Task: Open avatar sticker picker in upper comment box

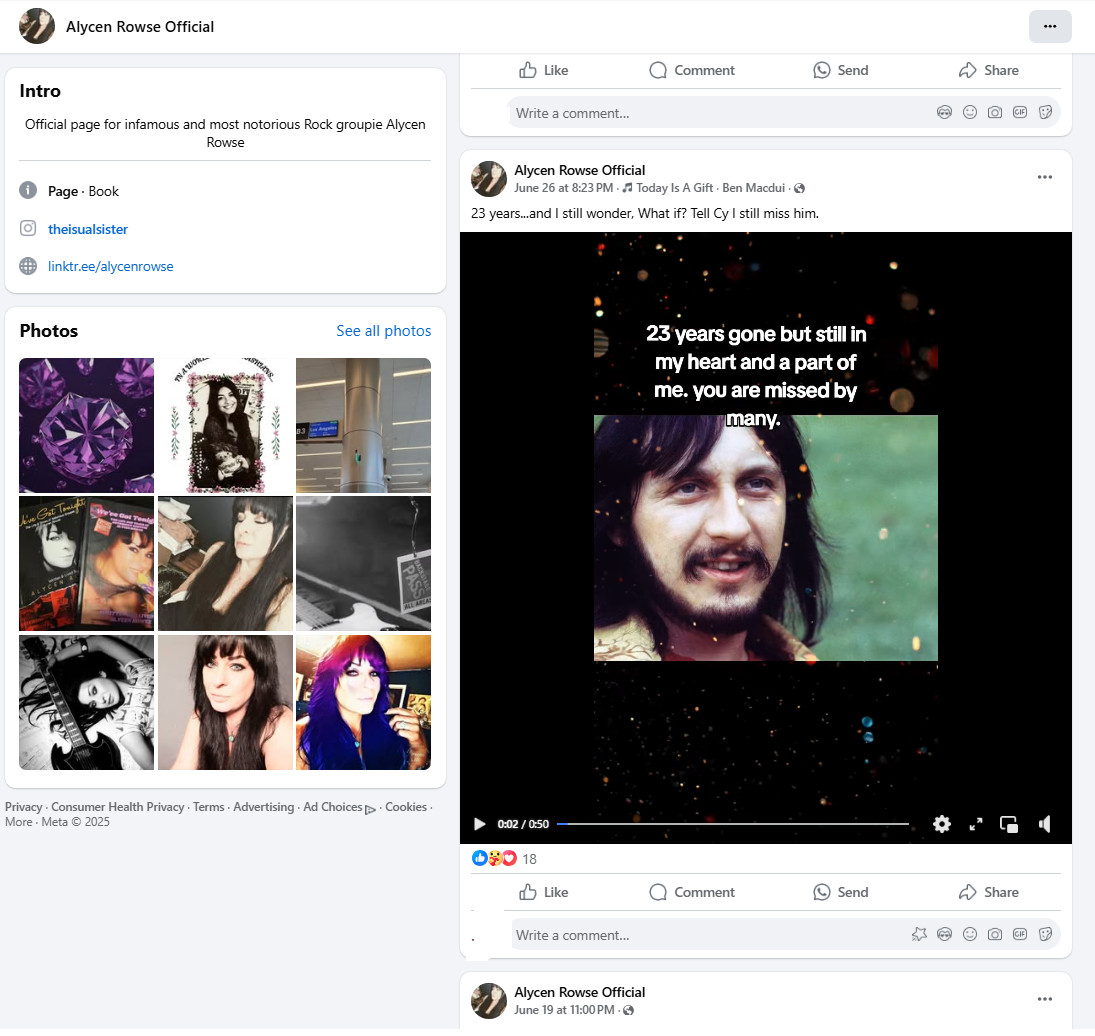Action: [944, 112]
